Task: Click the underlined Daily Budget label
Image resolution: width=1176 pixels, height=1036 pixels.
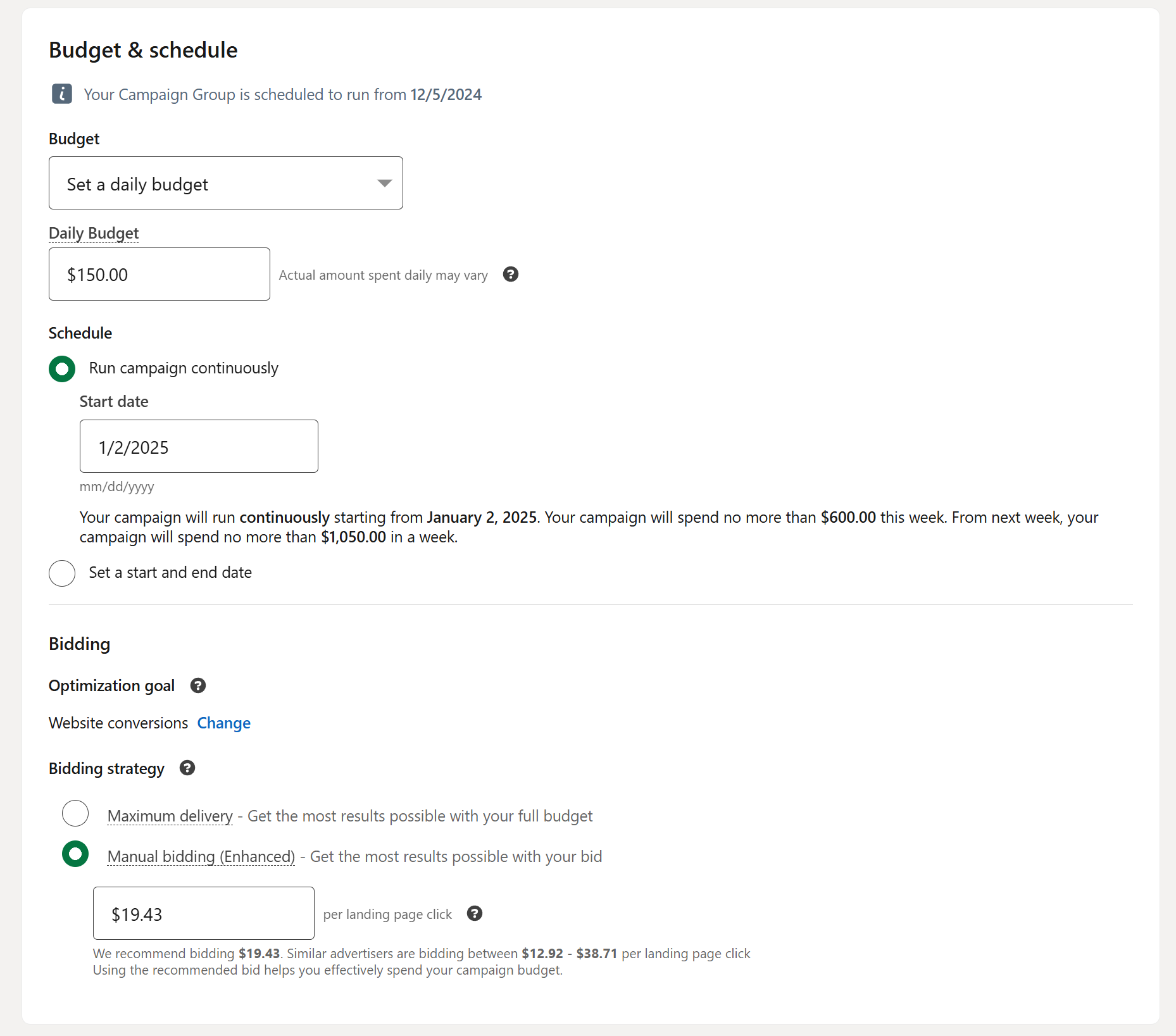Action: coord(94,233)
